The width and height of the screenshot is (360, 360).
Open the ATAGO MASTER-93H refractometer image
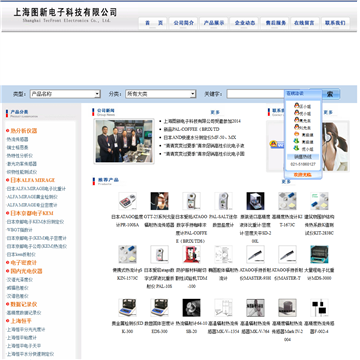click(x=255, y=254)
